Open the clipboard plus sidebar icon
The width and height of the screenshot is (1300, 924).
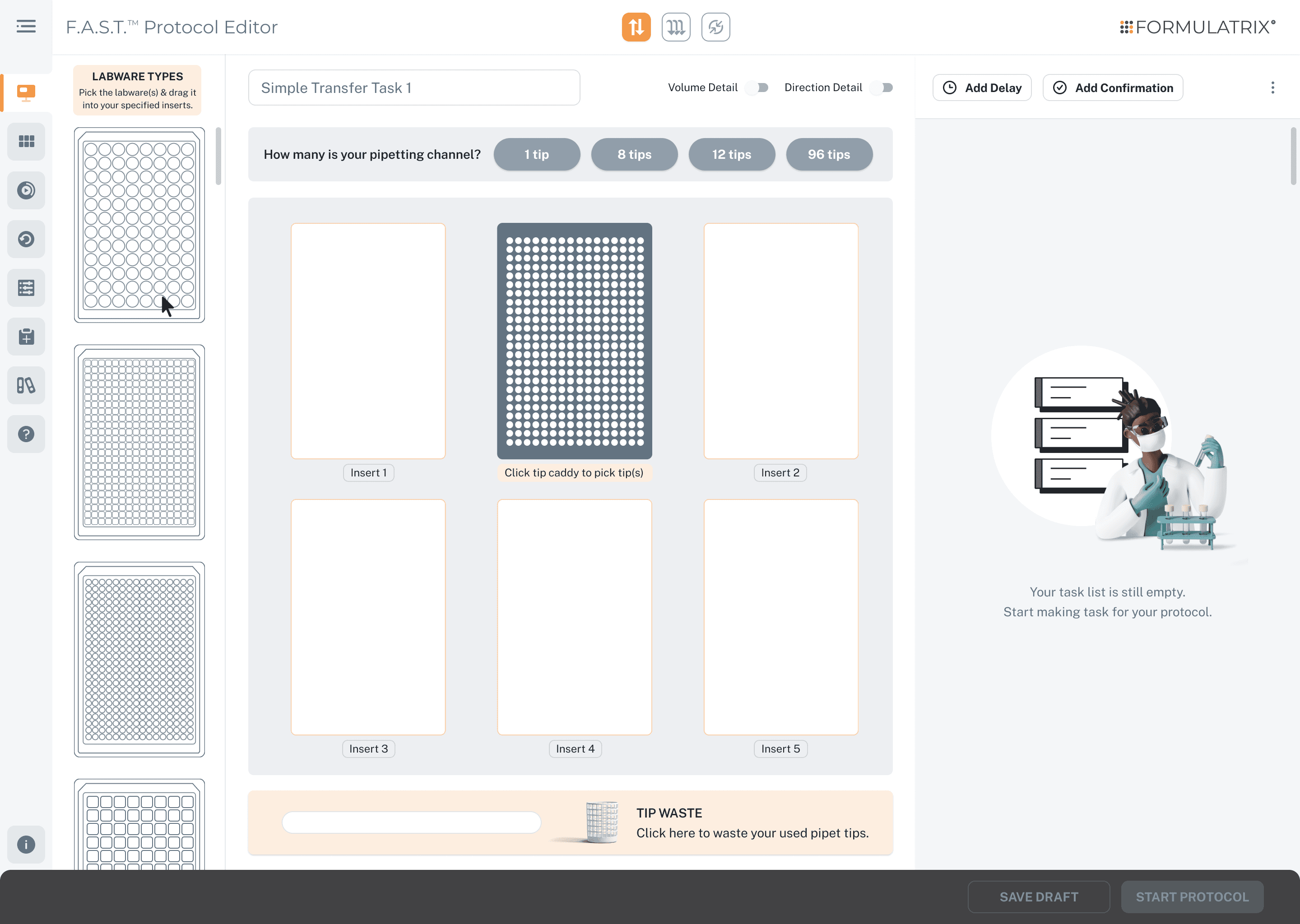pyautogui.click(x=26, y=336)
